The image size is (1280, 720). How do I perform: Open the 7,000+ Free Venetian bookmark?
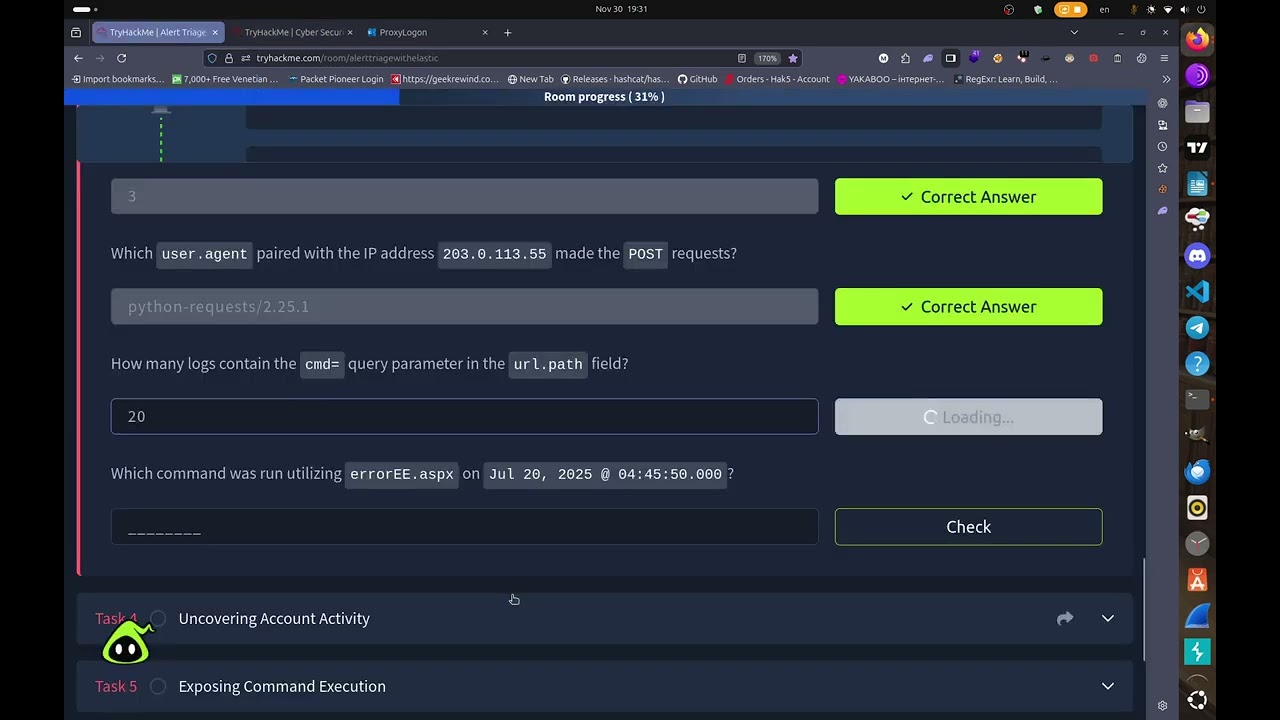(x=225, y=79)
